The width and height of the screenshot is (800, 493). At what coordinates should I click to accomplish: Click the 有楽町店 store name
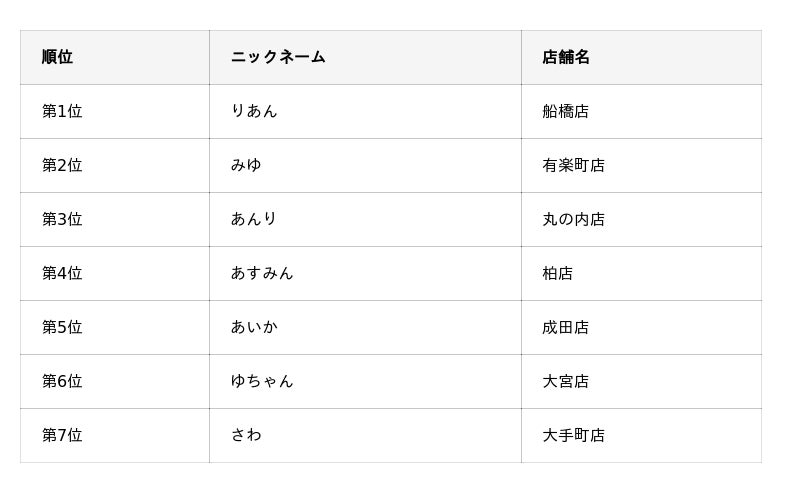(574, 166)
